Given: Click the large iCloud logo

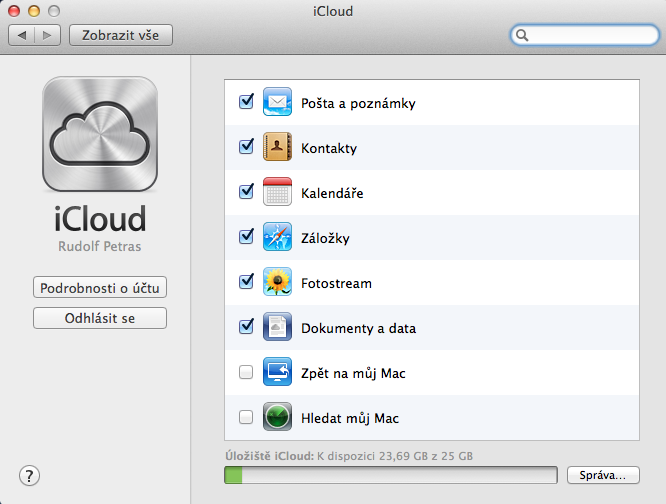Looking at the screenshot, I should pos(99,136).
